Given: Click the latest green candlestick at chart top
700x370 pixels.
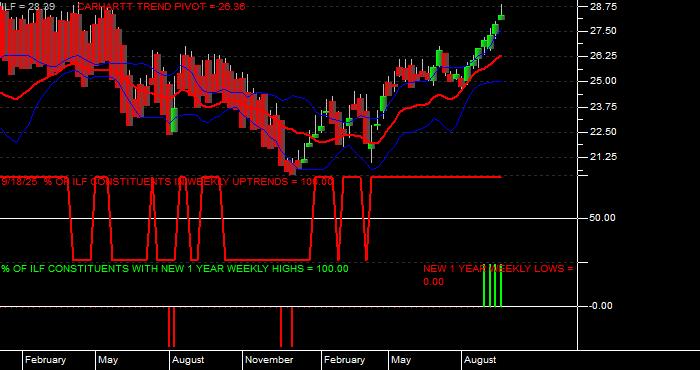Looking at the screenshot, I should (x=502, y=17).
